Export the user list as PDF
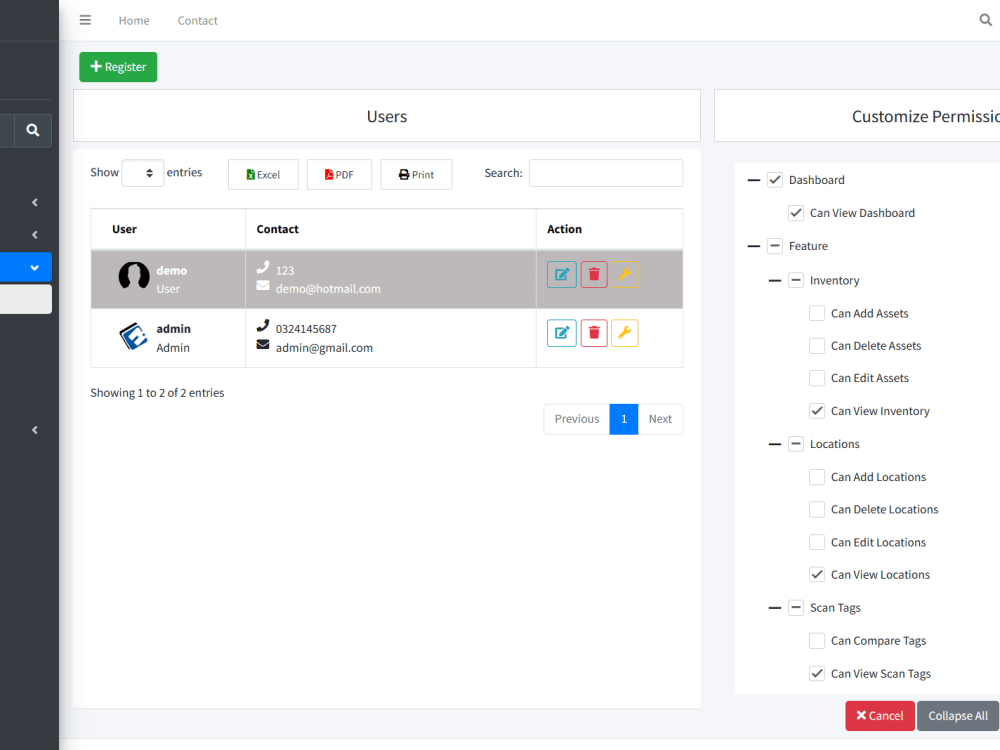The width and height of the screenshot is (1000, 750). click(x=339, y=173)
